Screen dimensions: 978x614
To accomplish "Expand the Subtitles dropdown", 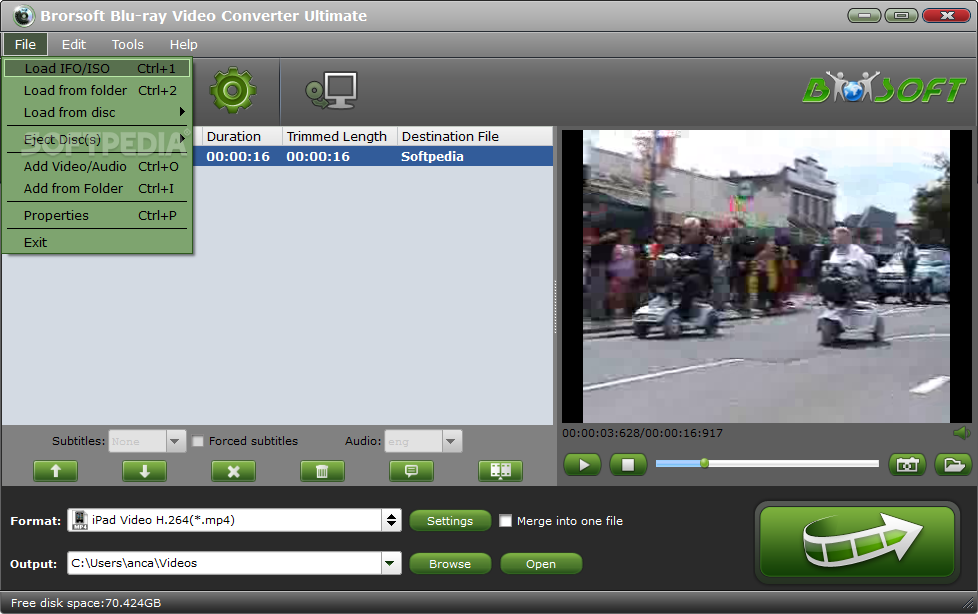I will (x=175, y=441).
